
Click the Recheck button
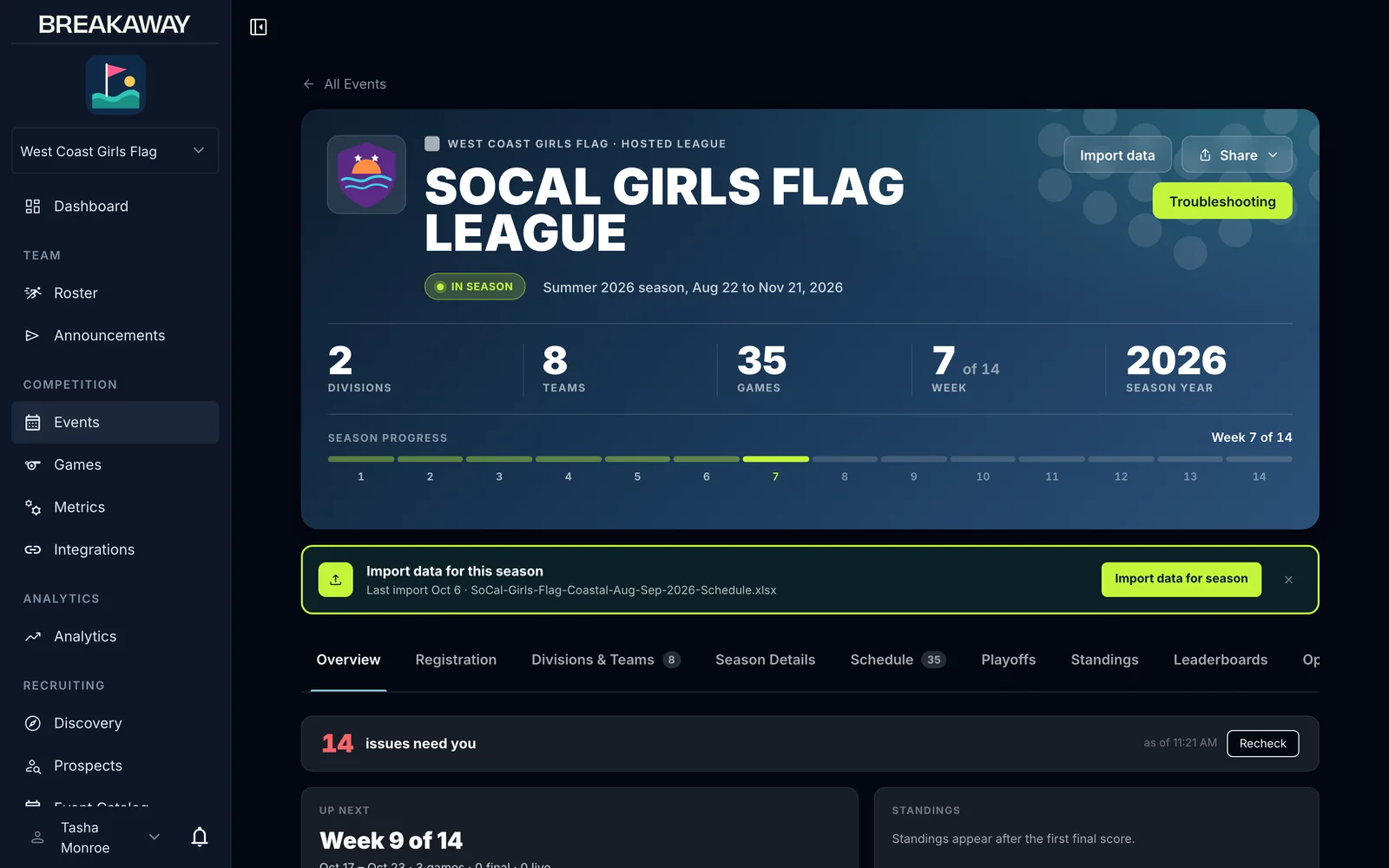[x=1262, y=744]
